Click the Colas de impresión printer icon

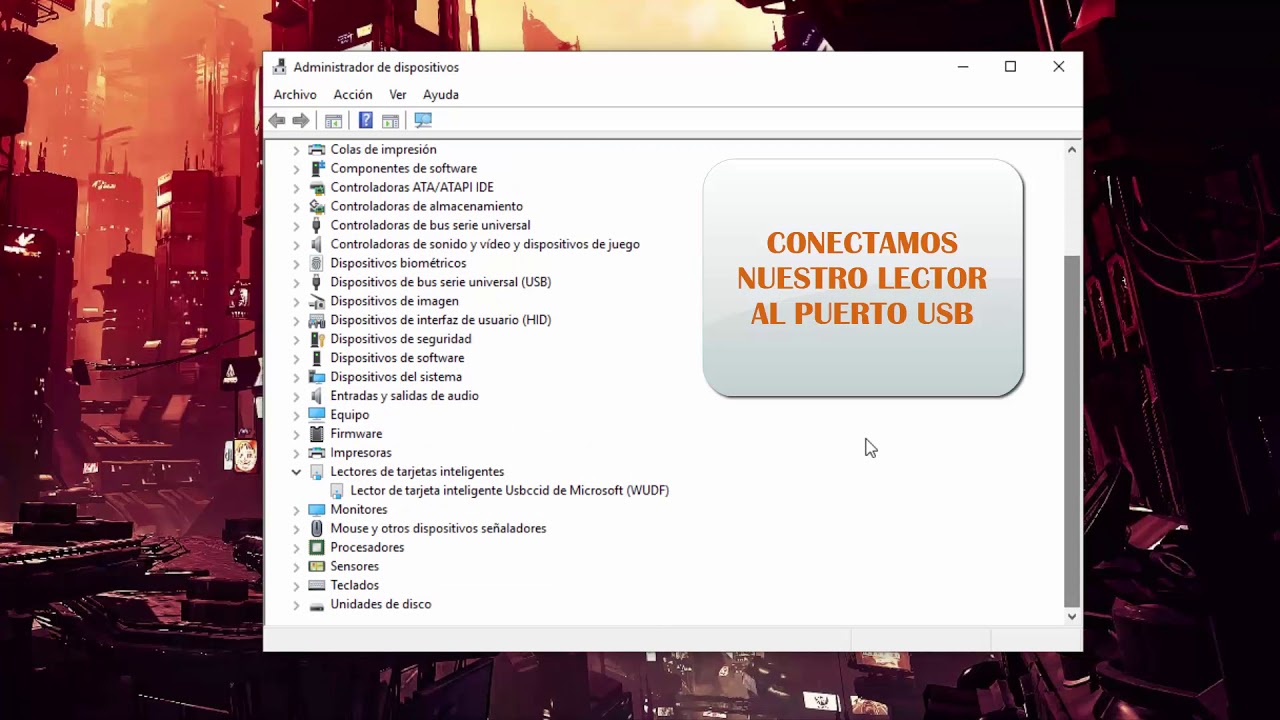(x=317, y=149)
